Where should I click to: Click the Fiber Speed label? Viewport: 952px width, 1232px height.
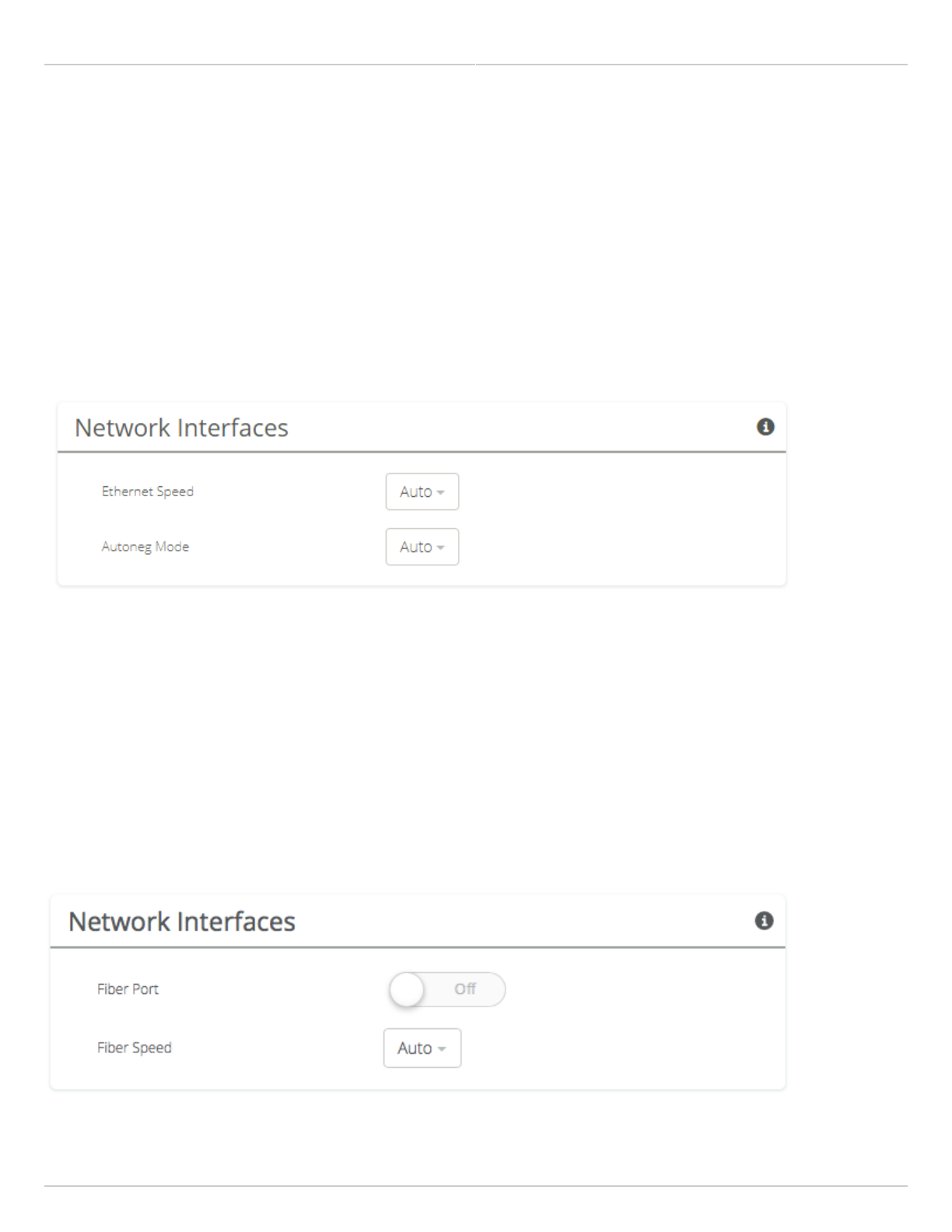[x=135, y=1048]
